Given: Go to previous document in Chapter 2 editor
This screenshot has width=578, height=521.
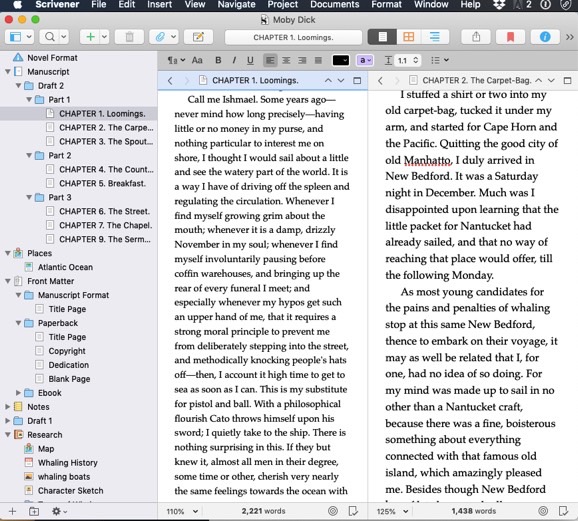Looking at the screenshot, I should 539,80.
